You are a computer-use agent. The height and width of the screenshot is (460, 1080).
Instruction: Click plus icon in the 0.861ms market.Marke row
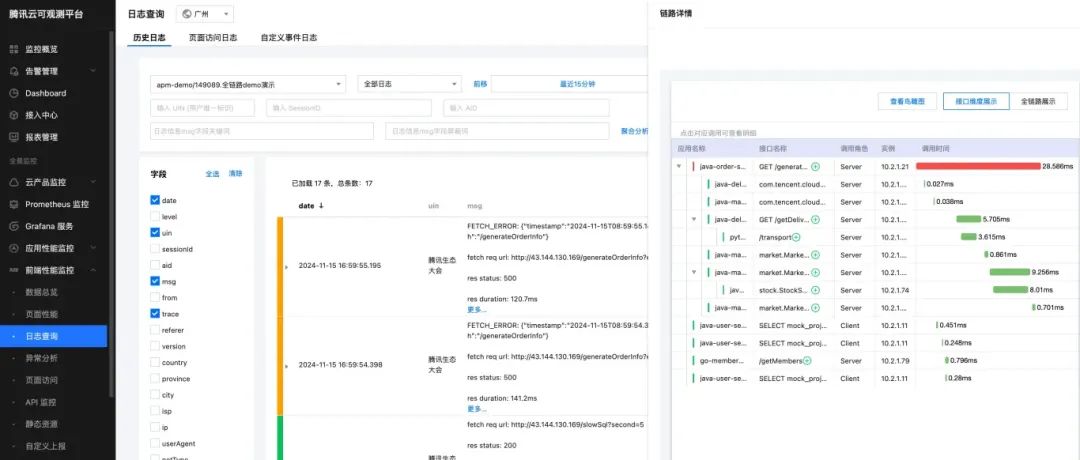pyautogui.click(x=815, y=255)
